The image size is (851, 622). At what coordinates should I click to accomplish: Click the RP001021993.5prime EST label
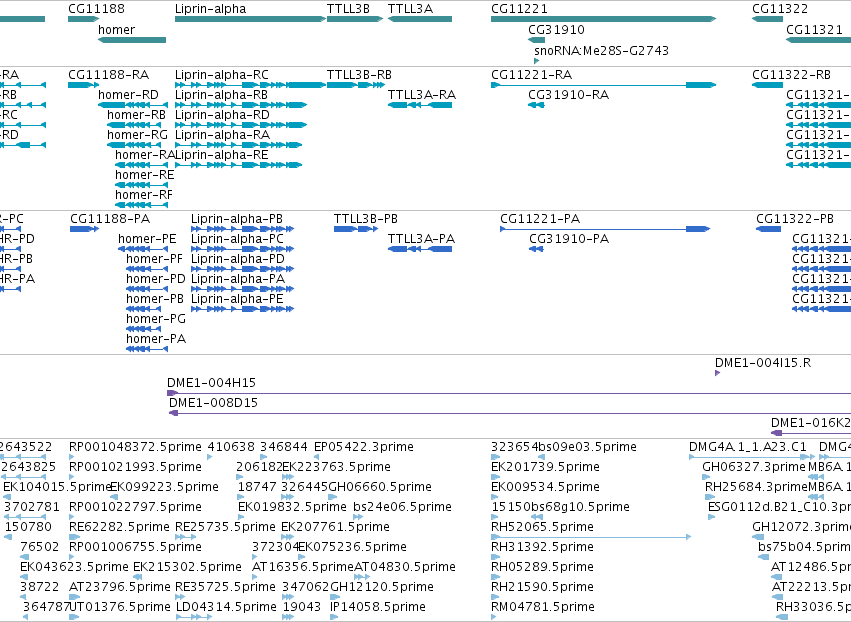point(135,467)
